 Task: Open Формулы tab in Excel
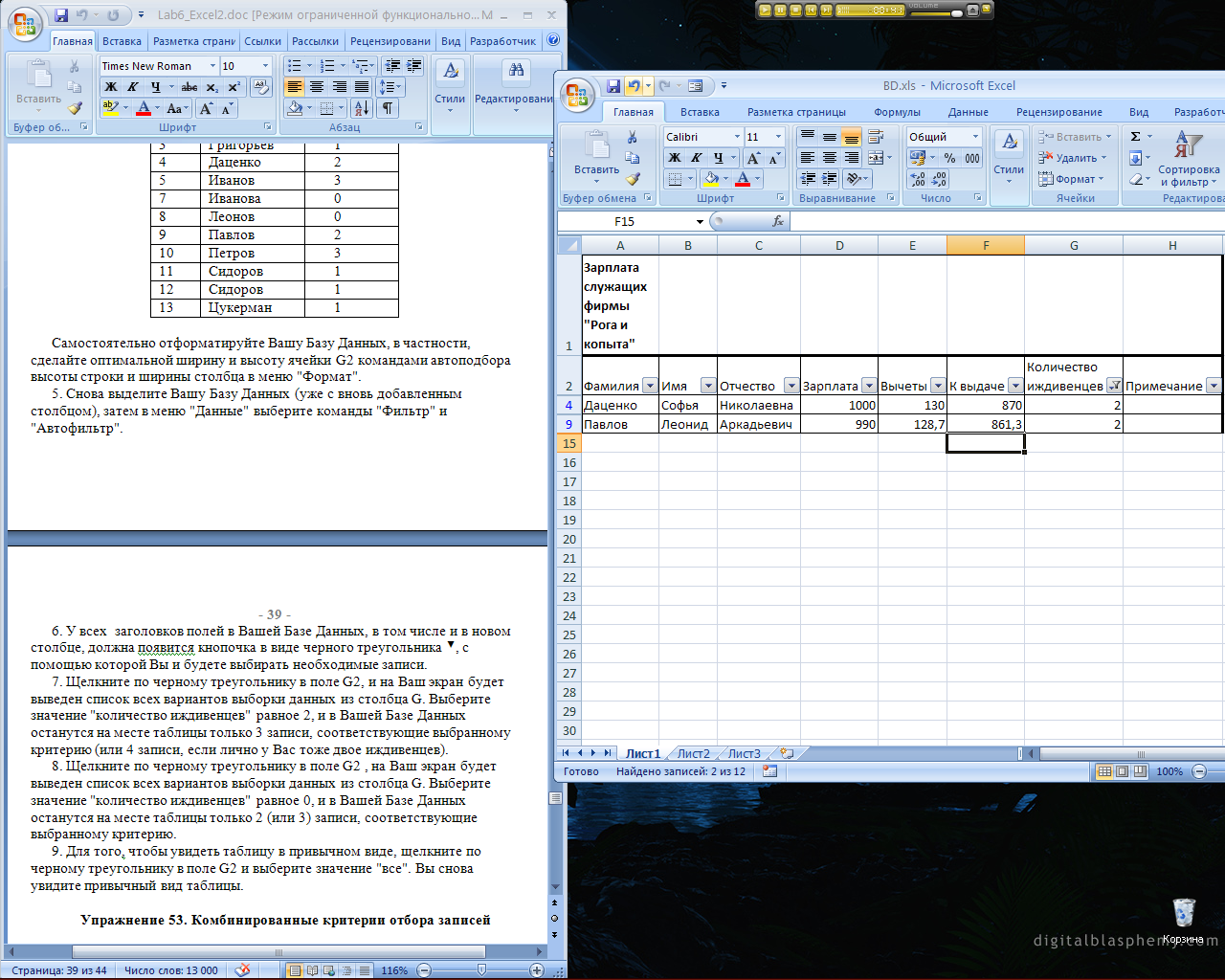(897, 112)
